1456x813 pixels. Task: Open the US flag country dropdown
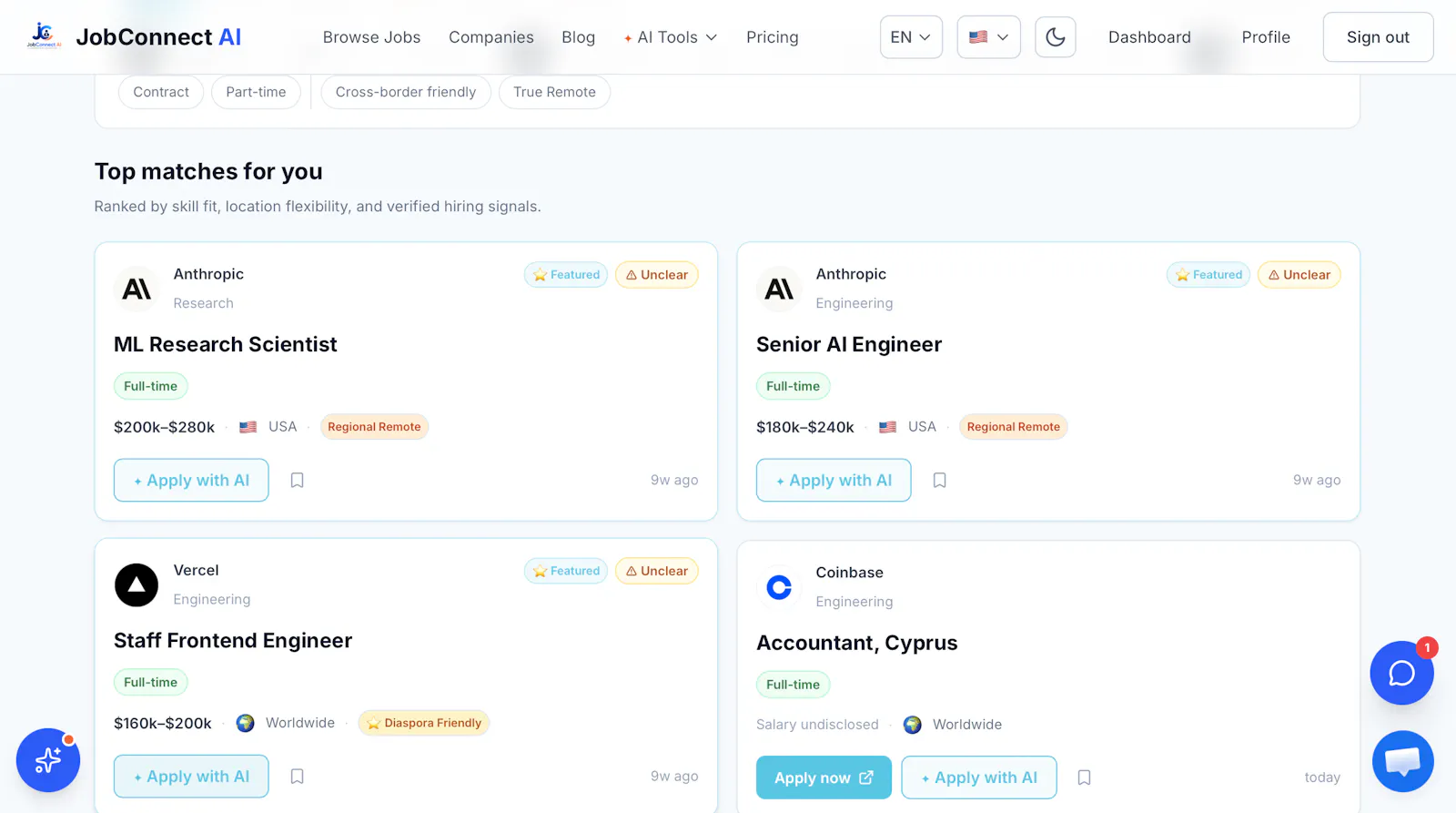point(988,37)
